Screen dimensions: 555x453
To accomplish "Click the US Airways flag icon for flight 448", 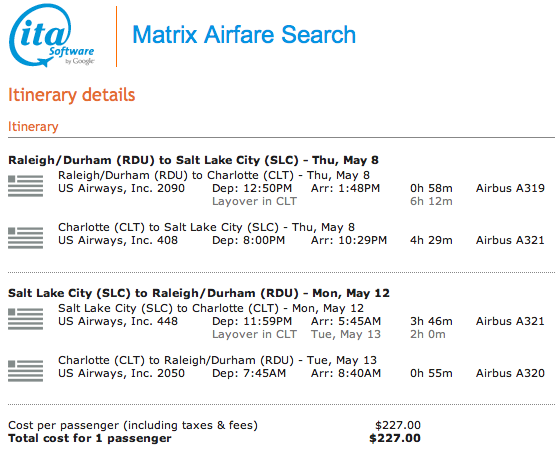I will click(25, 319).
